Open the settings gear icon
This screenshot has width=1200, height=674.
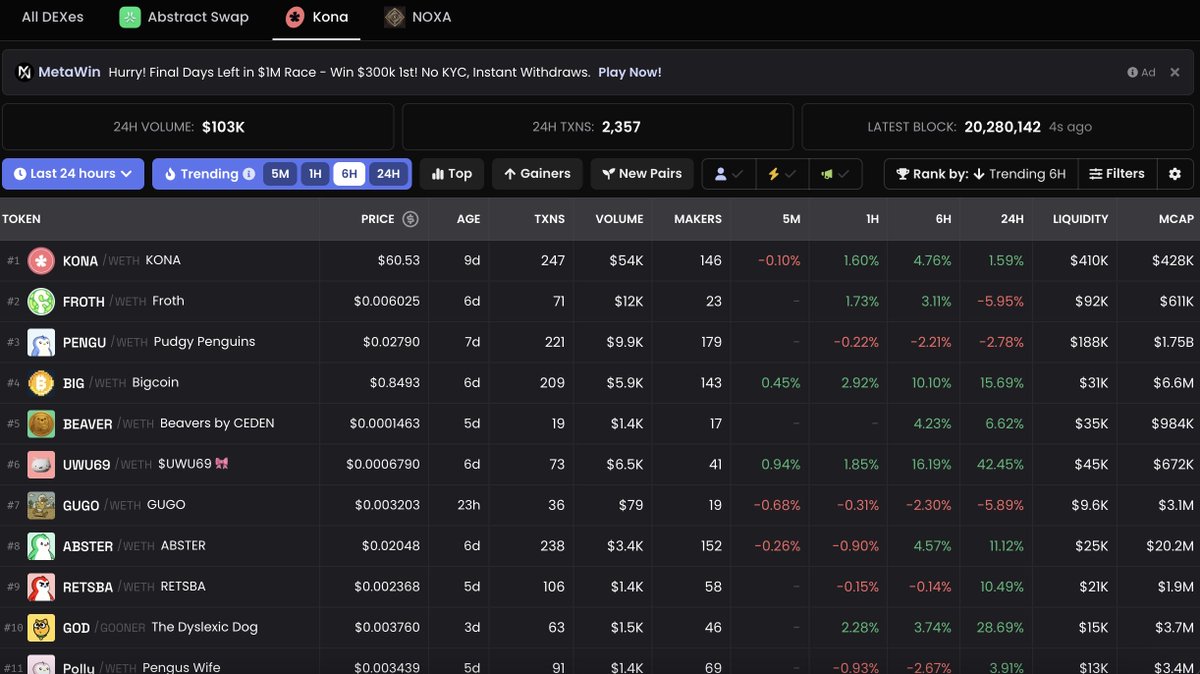tap(1175, 174)
